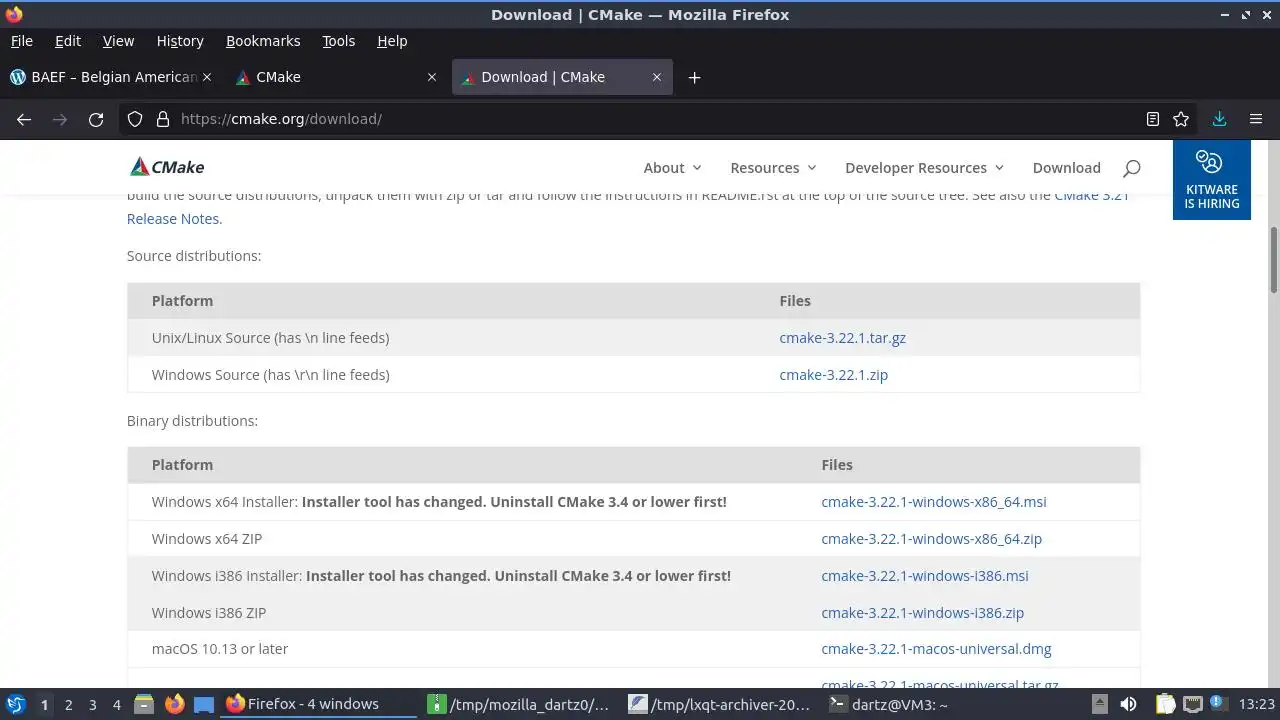Viewport: 1280px width, 720px height.
Task: Open the History menu
Action: click(180, 41)
